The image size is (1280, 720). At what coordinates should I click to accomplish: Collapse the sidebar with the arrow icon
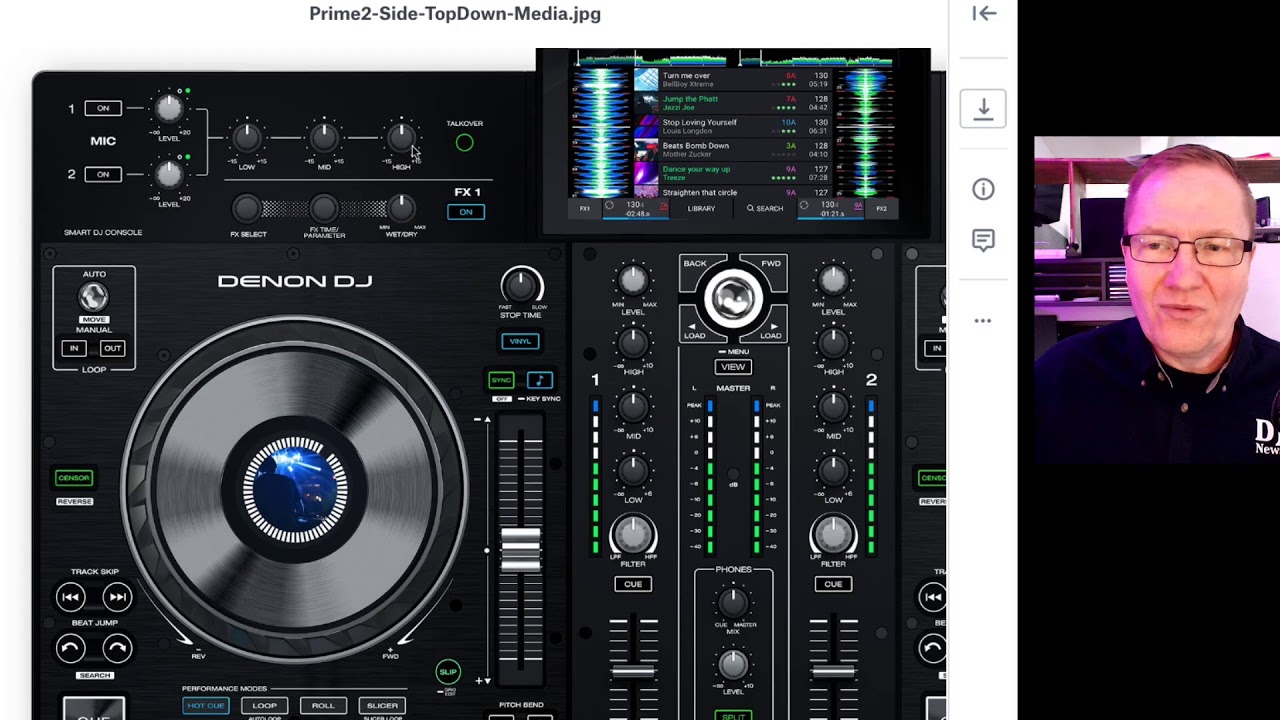point(984,14)
